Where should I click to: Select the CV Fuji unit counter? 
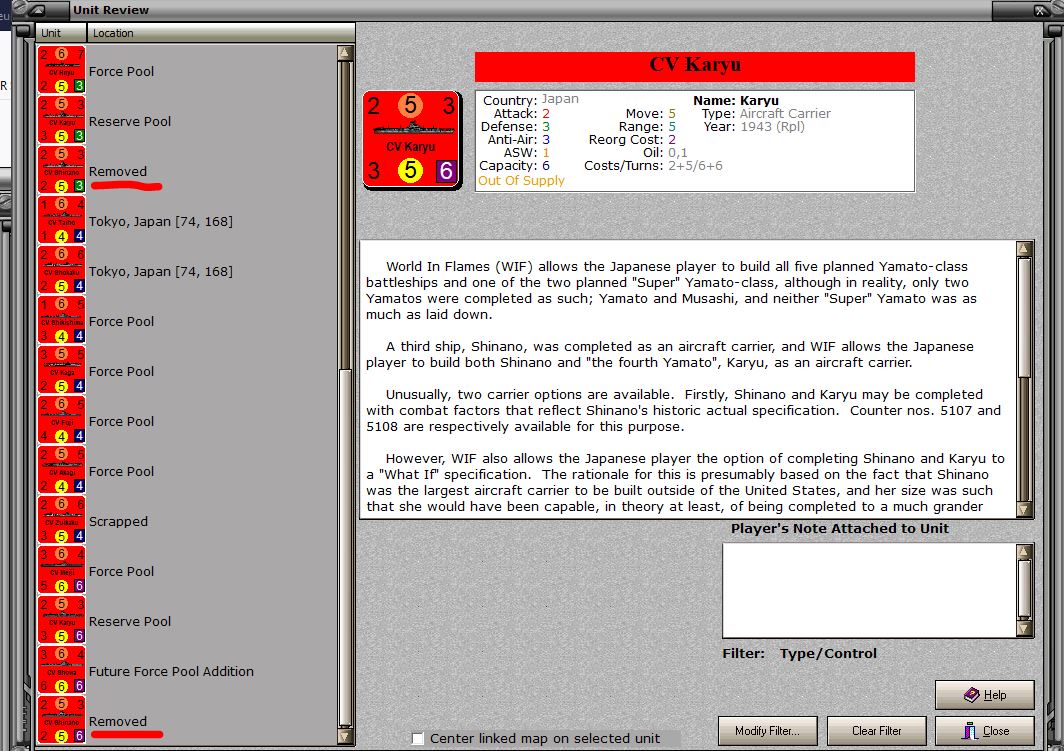[62, 421]
